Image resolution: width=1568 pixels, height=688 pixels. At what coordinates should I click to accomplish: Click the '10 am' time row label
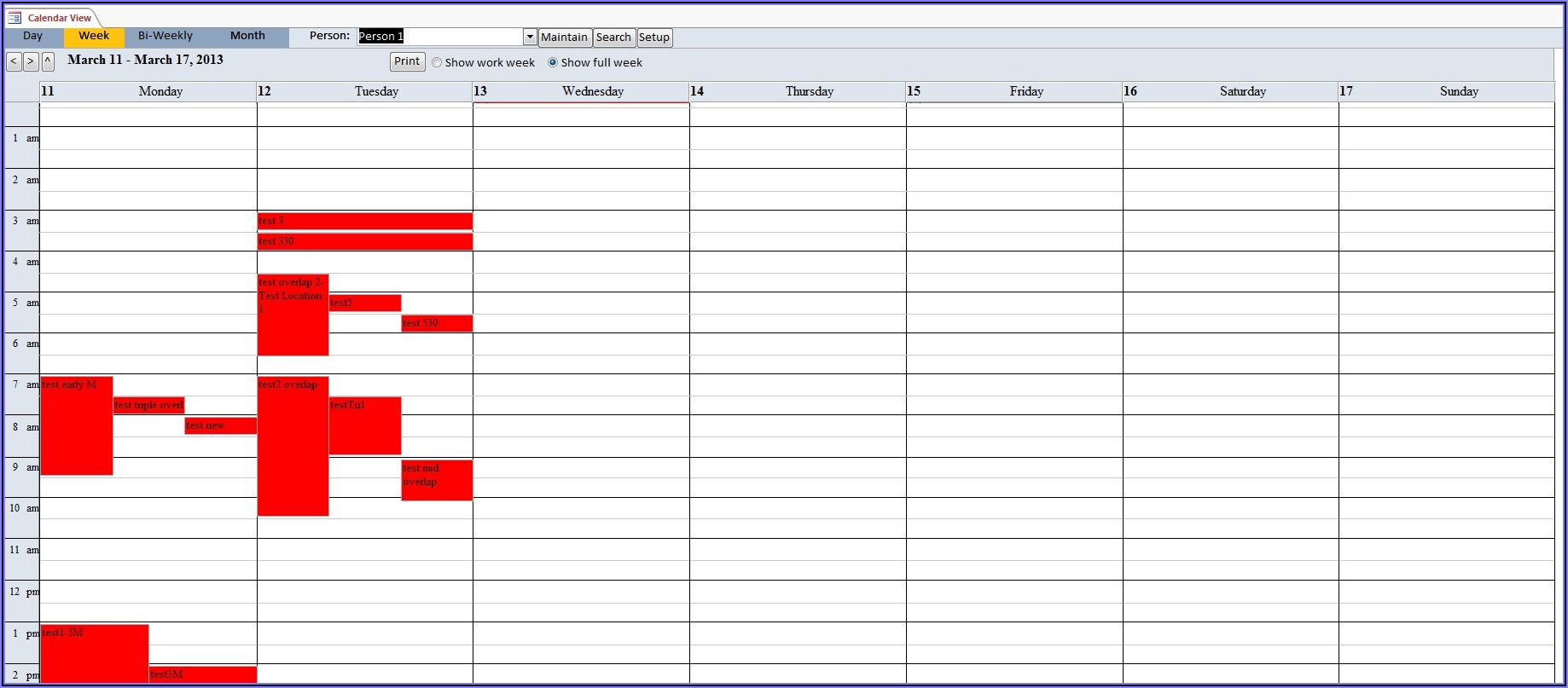[x=24, y=508]
